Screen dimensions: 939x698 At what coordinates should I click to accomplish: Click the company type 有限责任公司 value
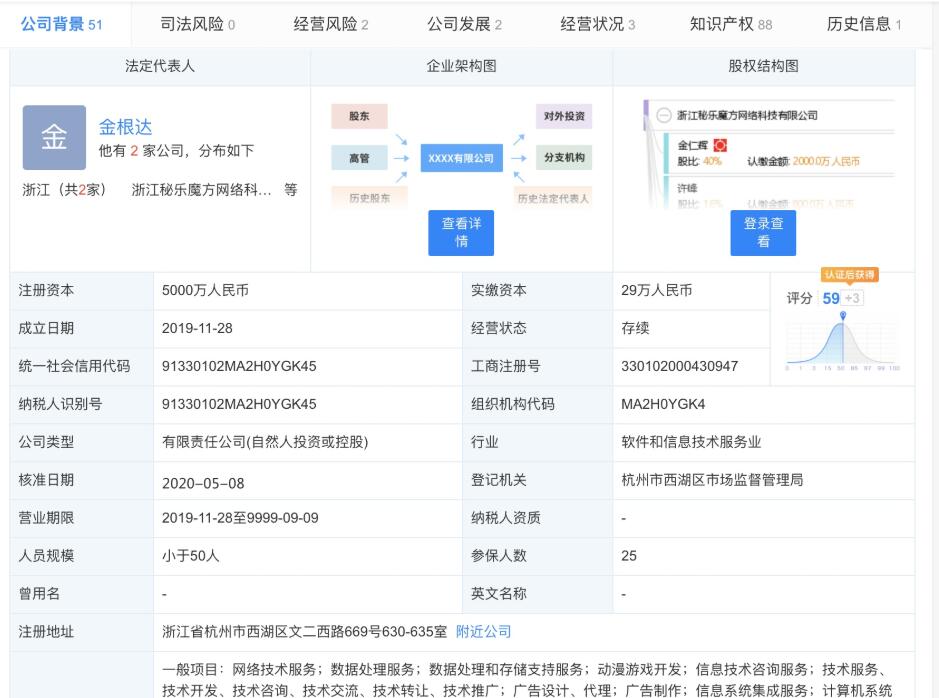[x=265, y=442]
